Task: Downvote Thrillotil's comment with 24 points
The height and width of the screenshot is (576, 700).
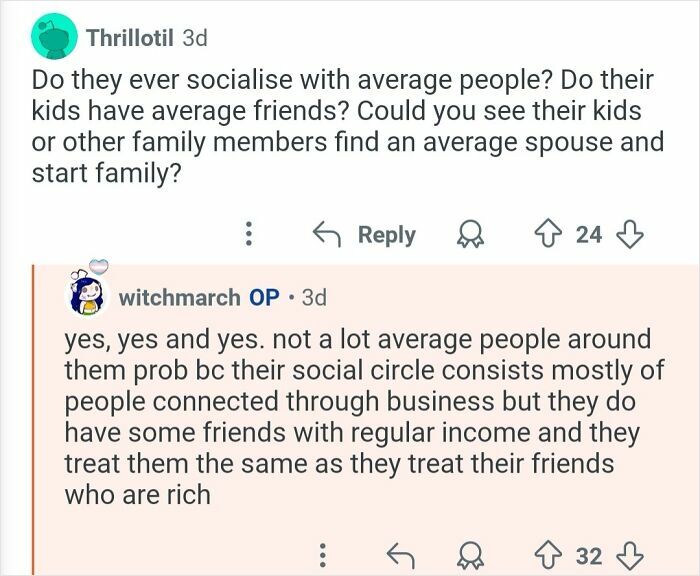Action: click(x=629, y=235)
